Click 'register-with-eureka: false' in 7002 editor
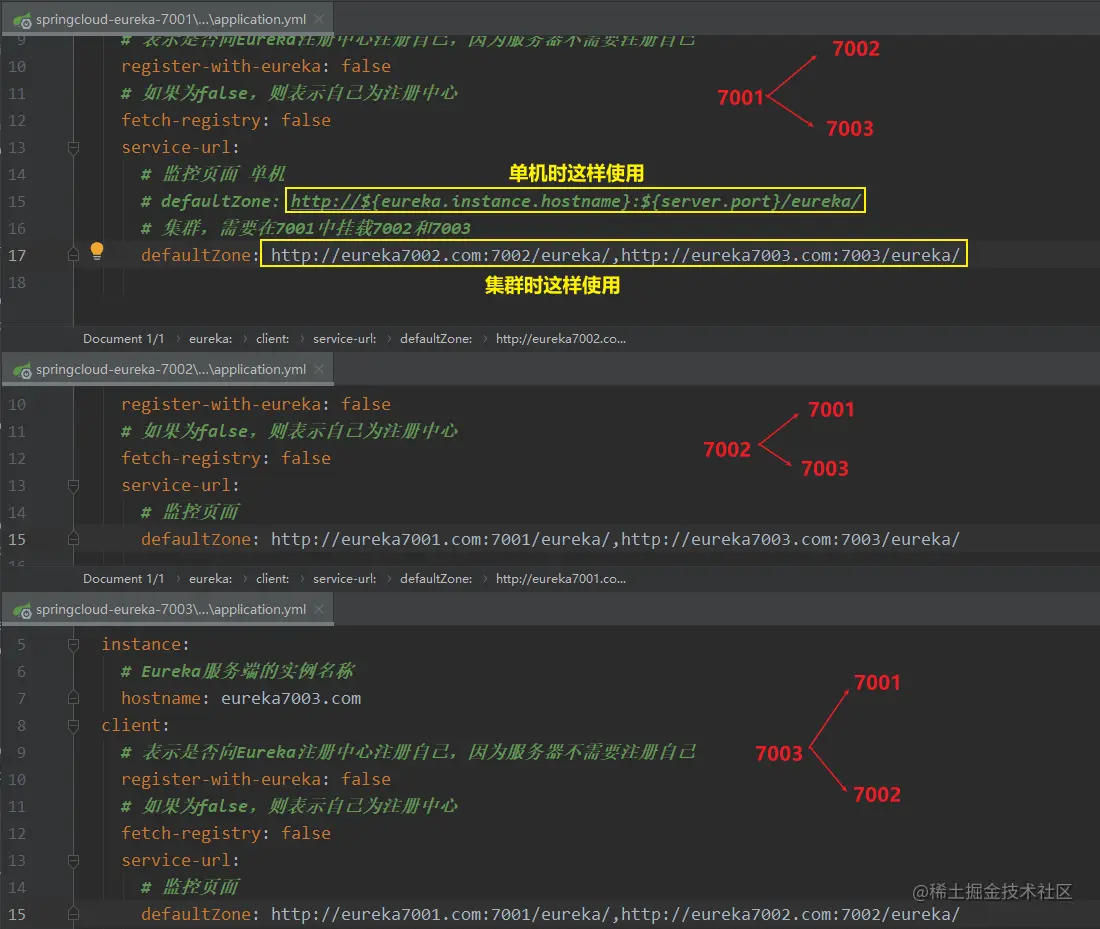The image size is (1100, 929). pos(255,405)
